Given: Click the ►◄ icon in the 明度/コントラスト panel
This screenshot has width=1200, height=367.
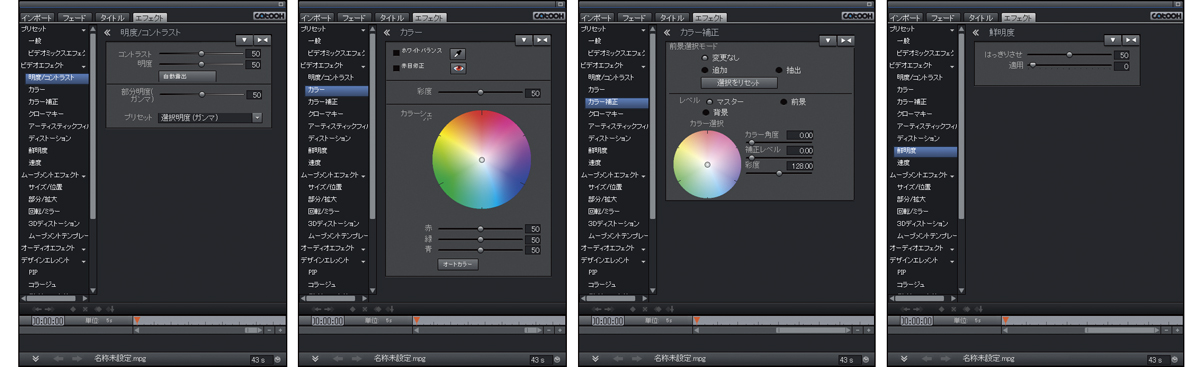Looking at the screenshot, I should (x=262, y=40).
